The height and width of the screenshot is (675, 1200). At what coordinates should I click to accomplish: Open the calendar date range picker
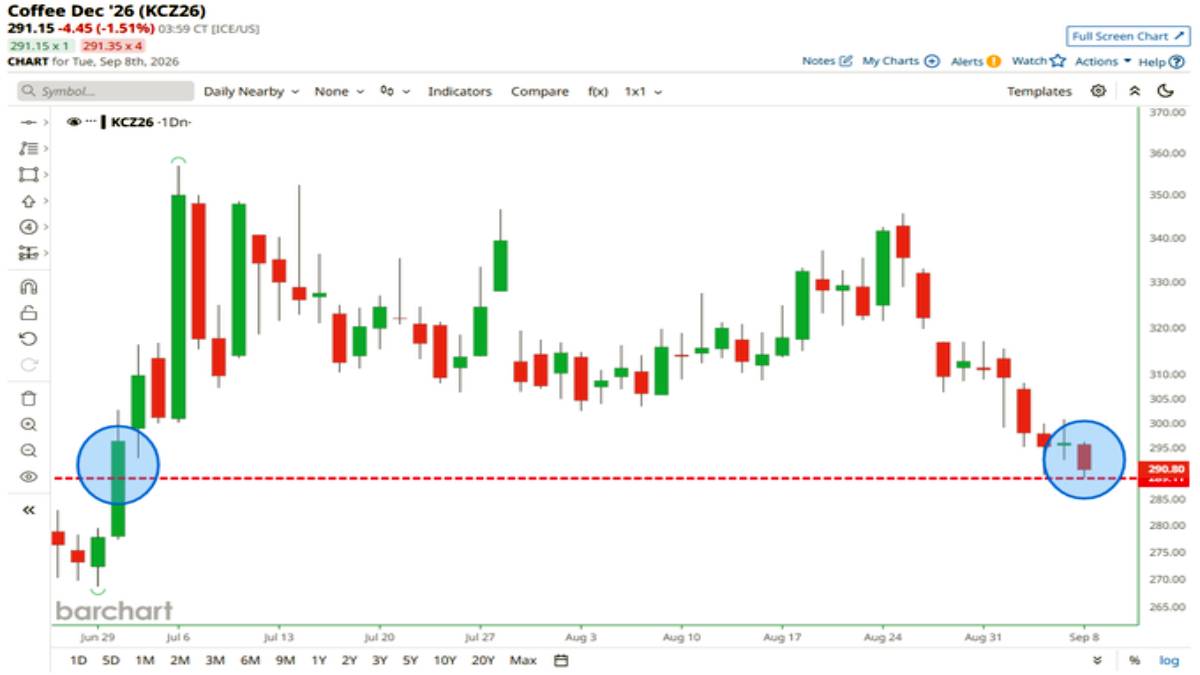point(561,660)
